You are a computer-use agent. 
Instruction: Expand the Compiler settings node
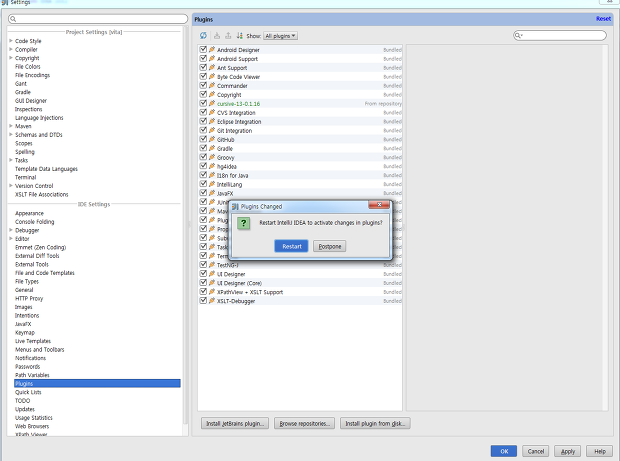[x=11, y=49]
